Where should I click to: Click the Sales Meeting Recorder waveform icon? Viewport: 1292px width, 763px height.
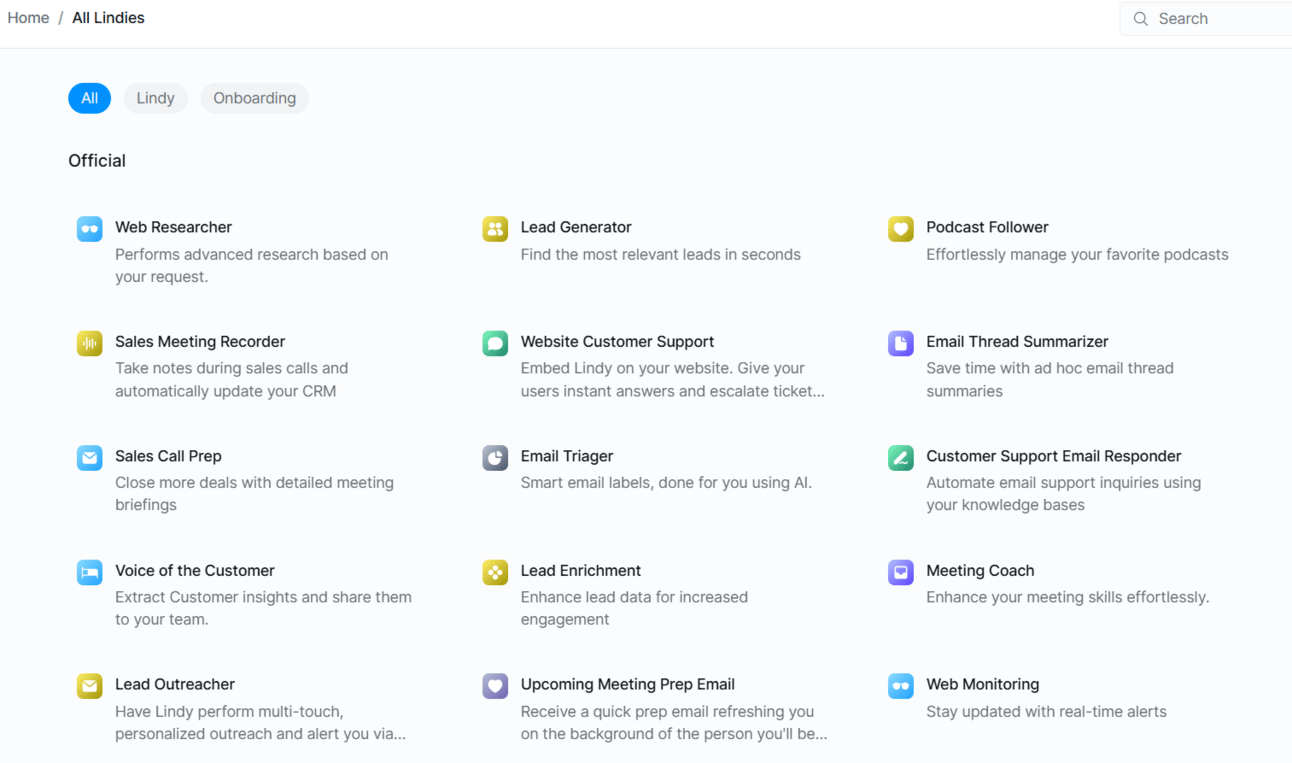[x=90, y=343]
